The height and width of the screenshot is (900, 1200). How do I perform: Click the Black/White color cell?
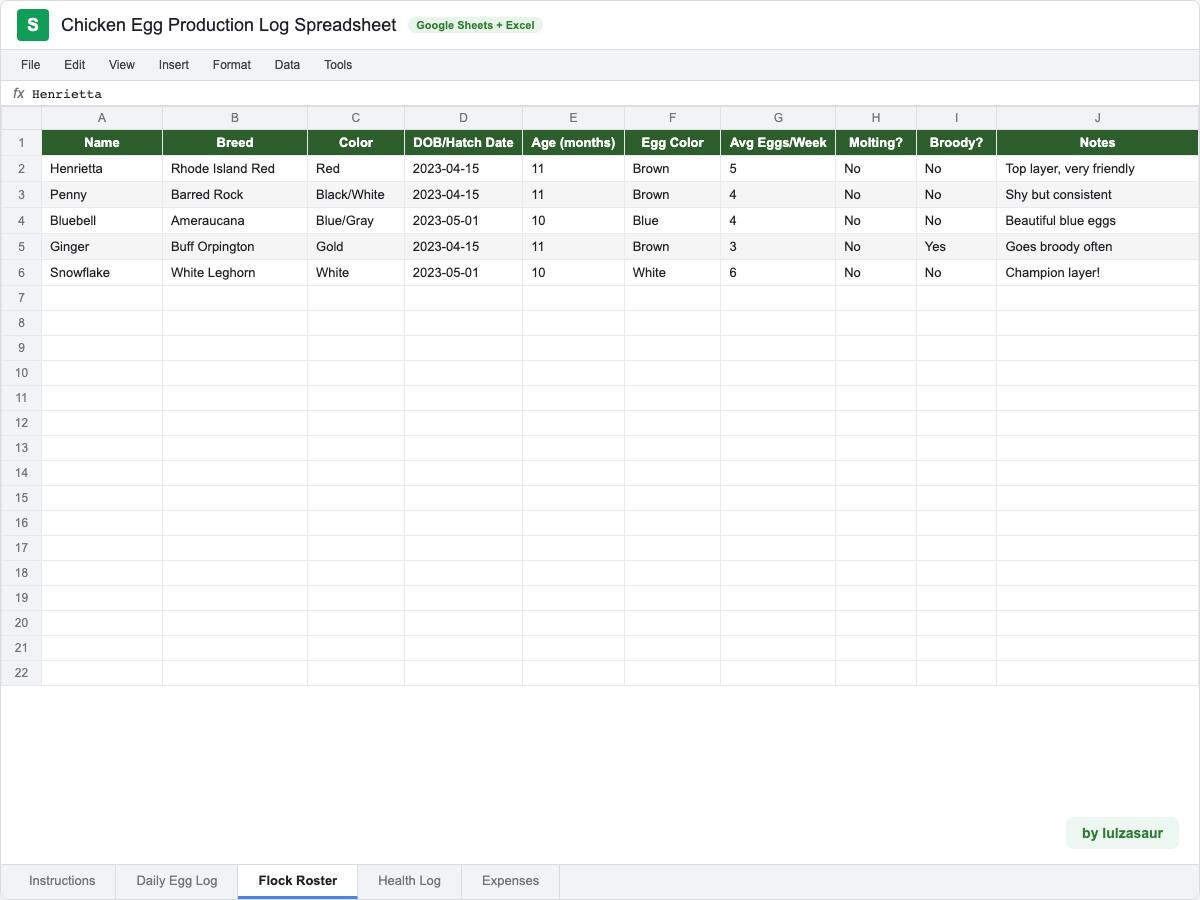click(x=356, y=195)
